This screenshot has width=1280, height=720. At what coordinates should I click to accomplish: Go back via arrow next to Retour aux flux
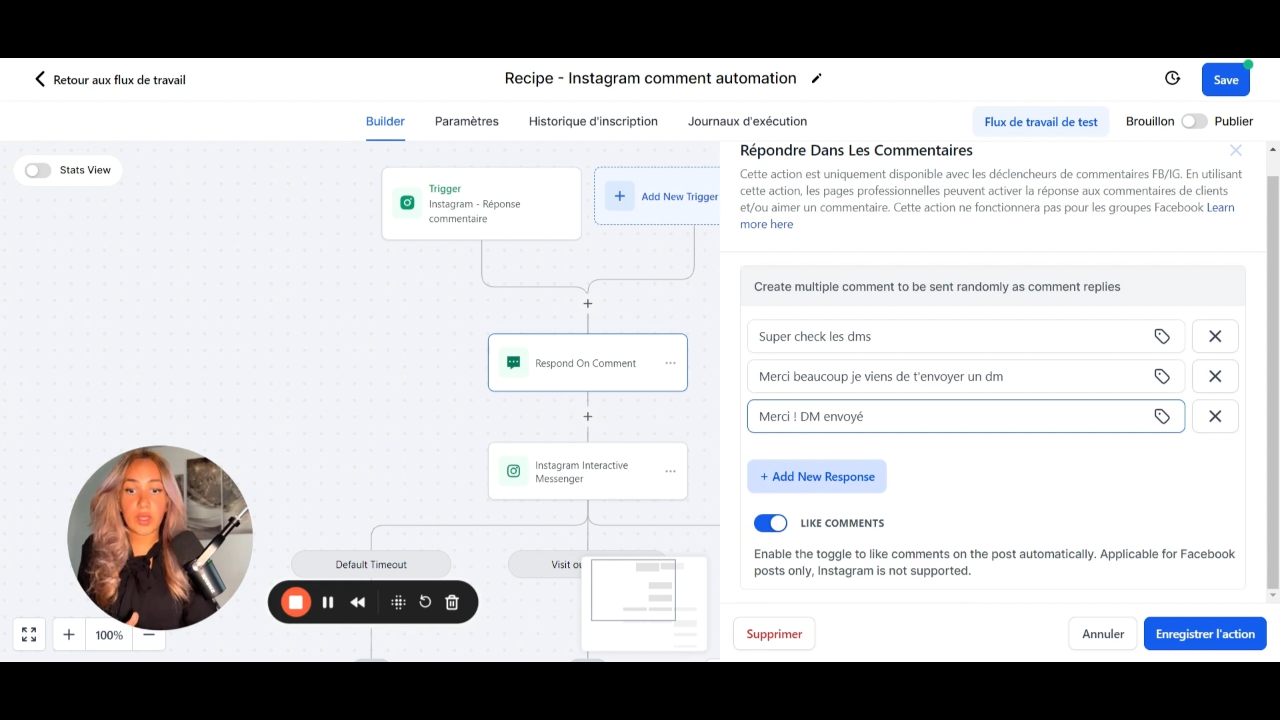tap(40, 79)
